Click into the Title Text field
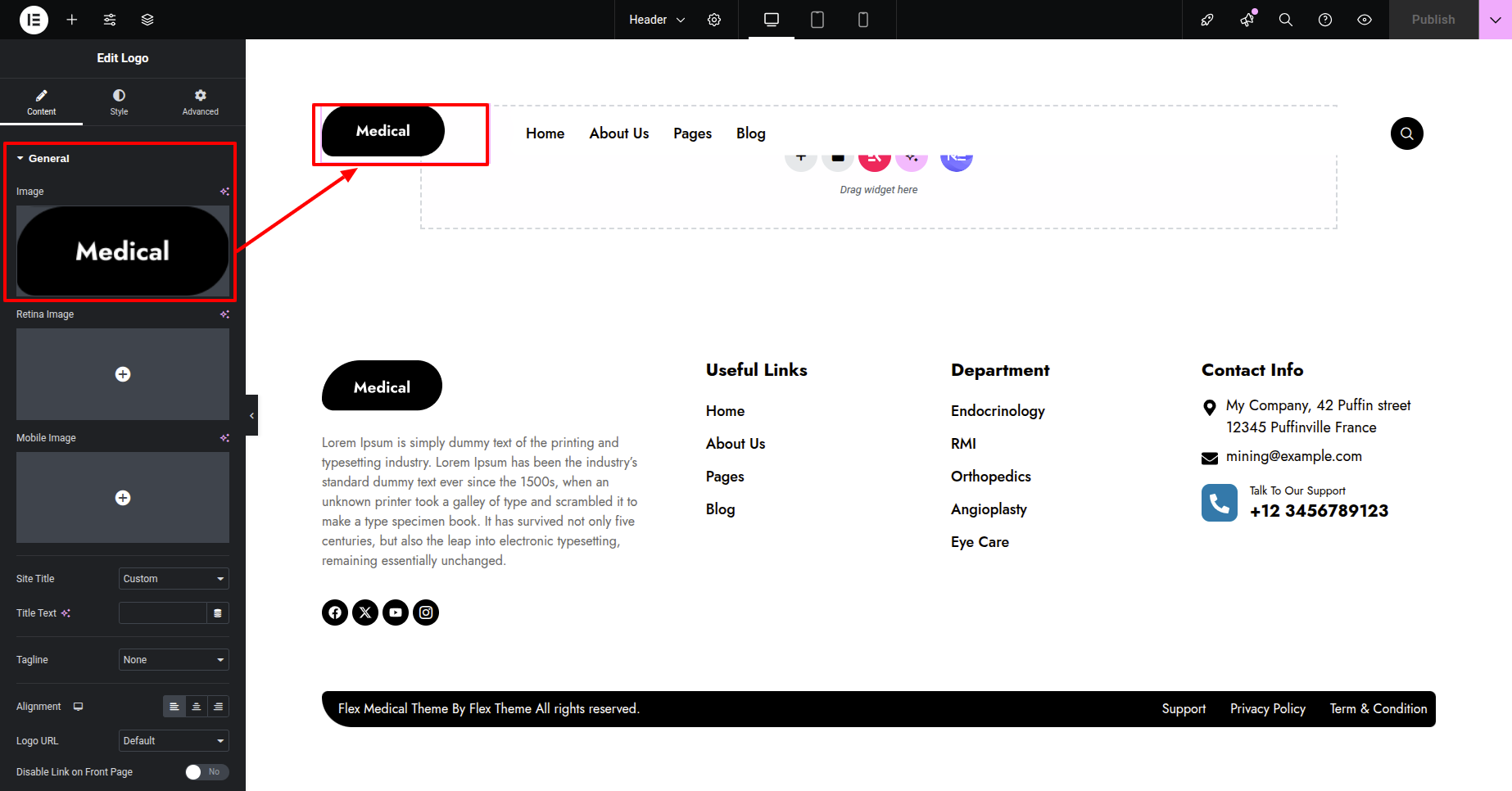Screen dimensions: 1512x791 pyautogui.click(x=163, y=613)
